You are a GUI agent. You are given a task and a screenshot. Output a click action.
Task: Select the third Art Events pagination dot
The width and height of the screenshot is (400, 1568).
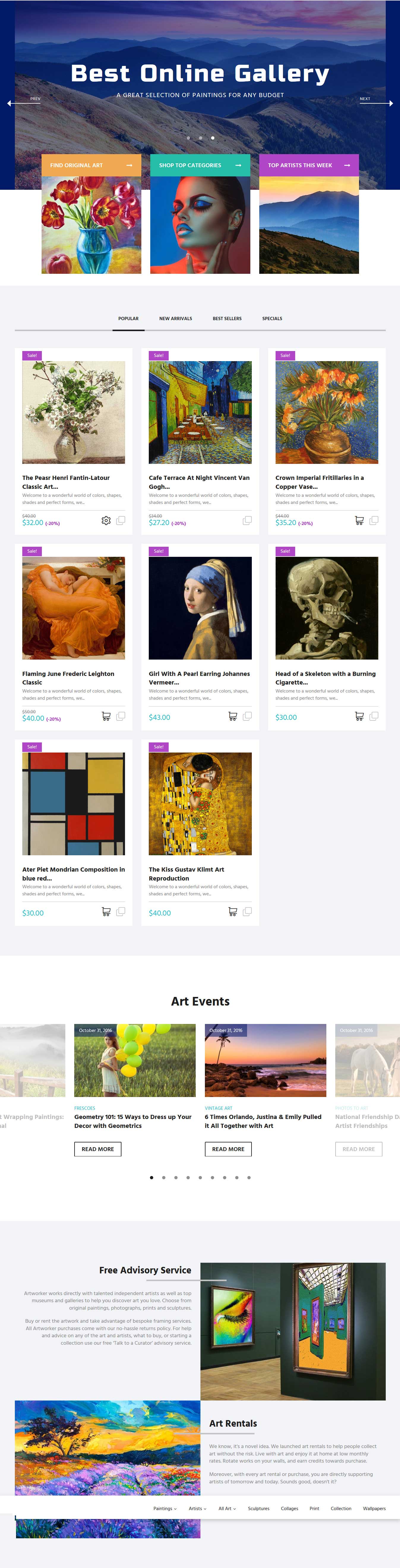point(176,1178)
